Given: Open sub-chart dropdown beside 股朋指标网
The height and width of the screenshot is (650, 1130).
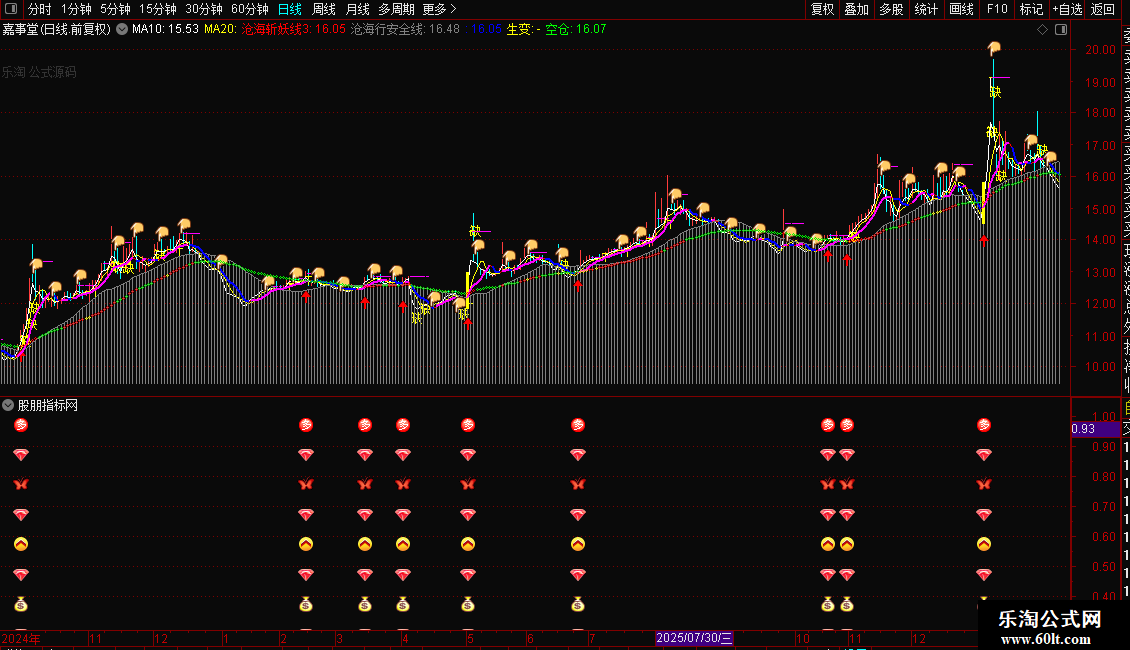Looking at the screenshot, I should click(8, 405).
